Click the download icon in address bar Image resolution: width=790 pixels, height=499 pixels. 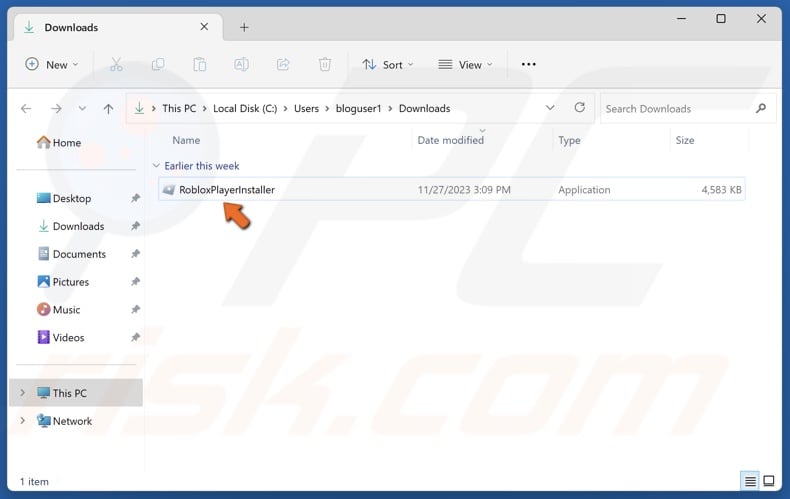[139, 108]
